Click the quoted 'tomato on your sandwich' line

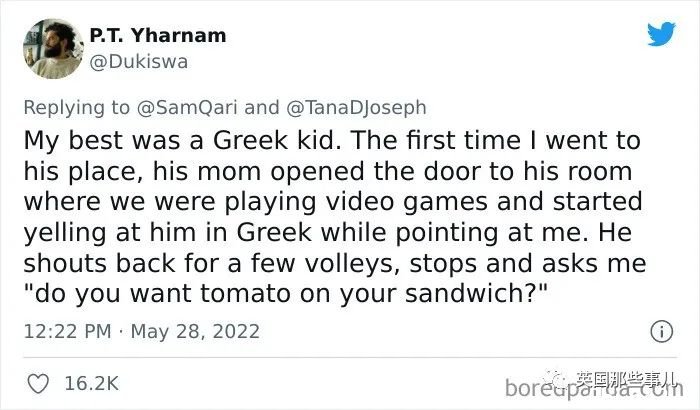[x=286, y=293]
